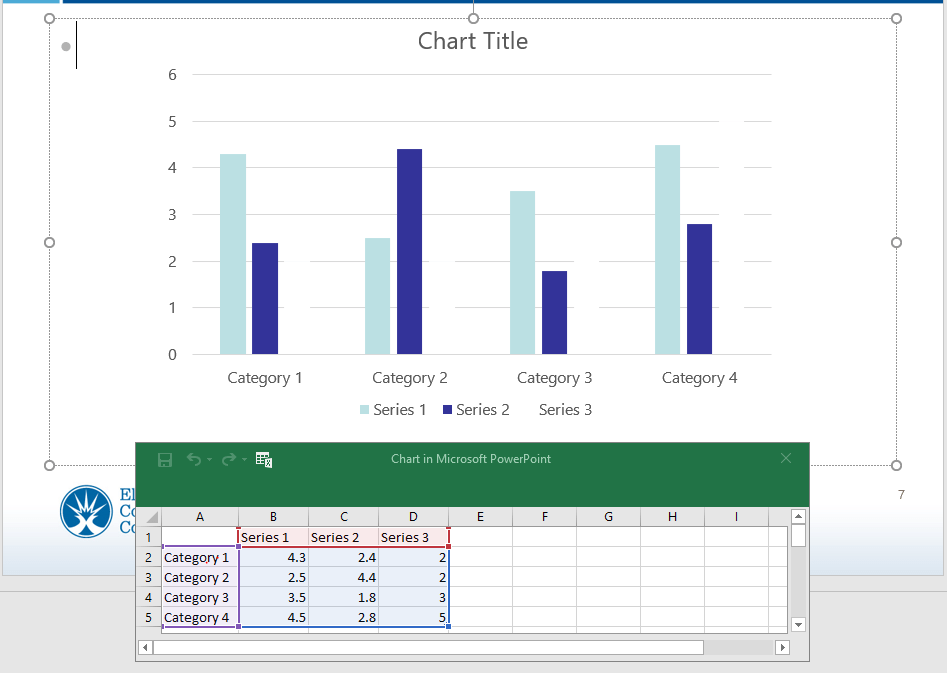Select column I header
This screenshot has height=673, width=947.
coord(736,517)
